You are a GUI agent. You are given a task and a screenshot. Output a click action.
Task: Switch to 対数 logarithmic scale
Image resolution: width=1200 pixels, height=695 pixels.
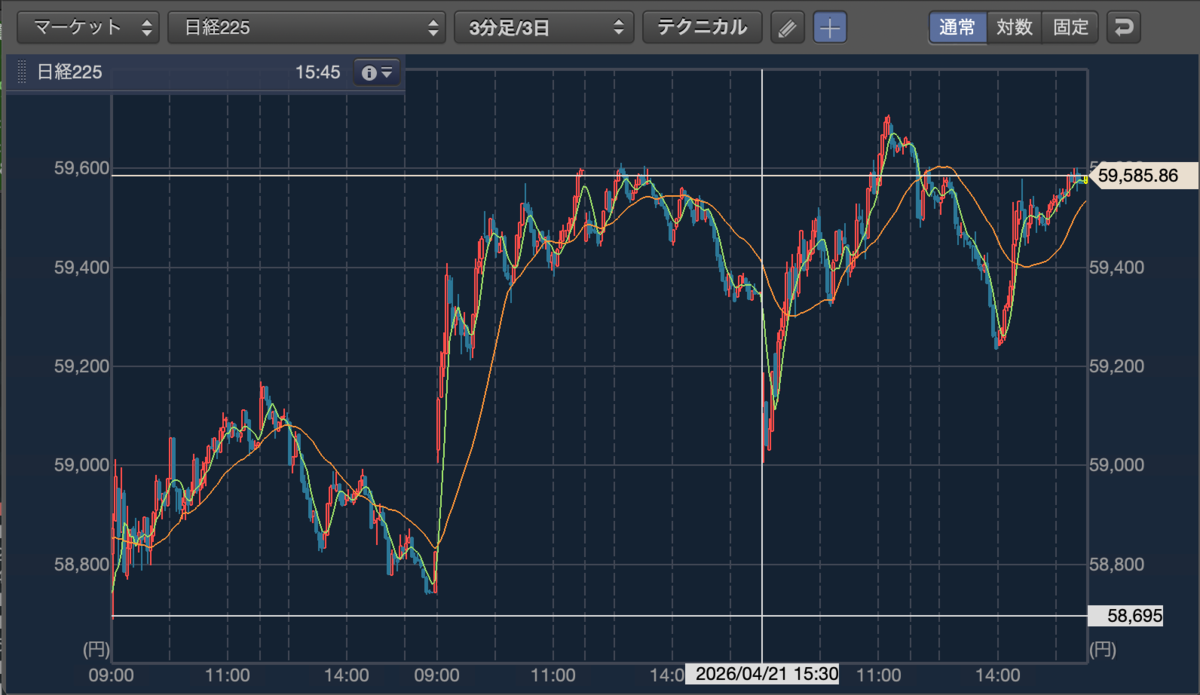(1014, 27)
